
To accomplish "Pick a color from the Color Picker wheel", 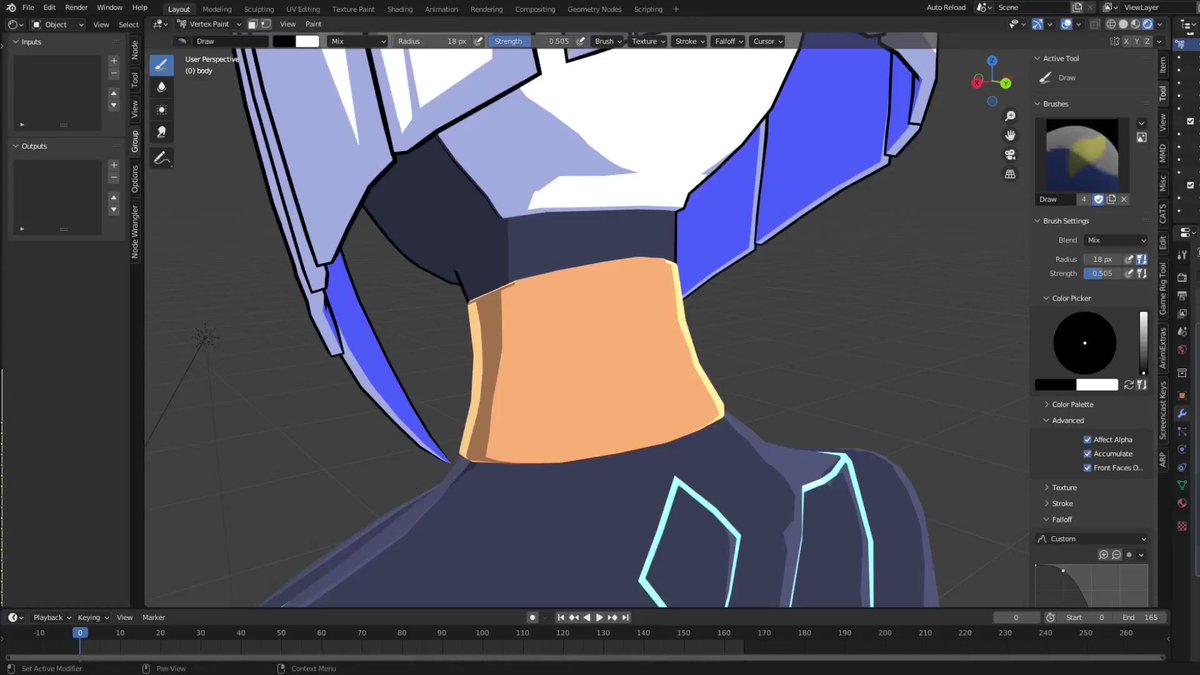I will click(1084, 342).
